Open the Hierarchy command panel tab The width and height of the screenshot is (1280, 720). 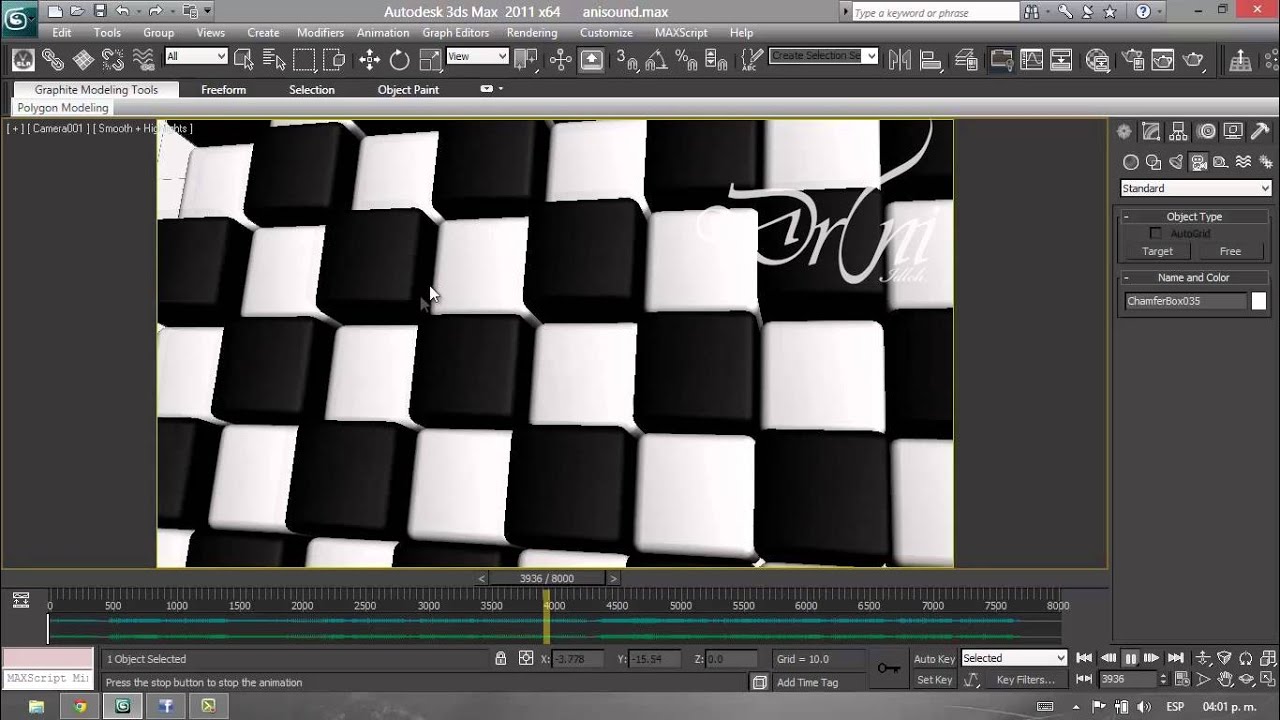1179,131
